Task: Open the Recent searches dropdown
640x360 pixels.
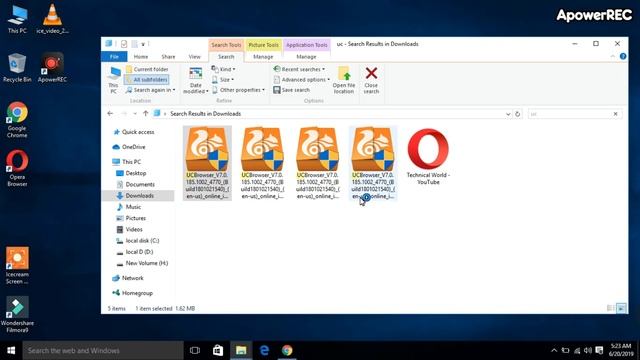Action: 299,69
